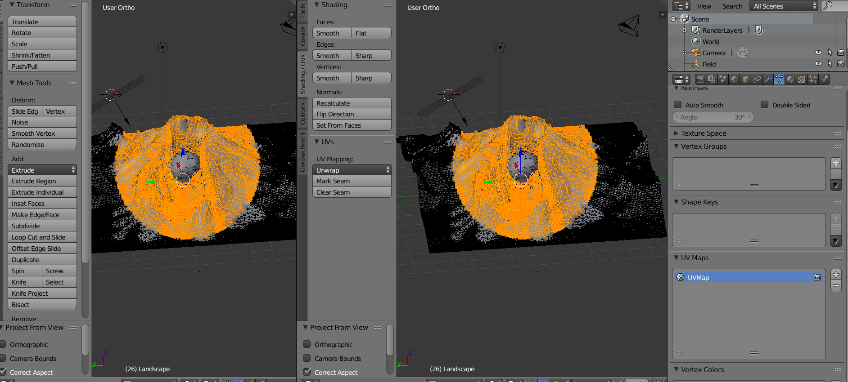Adjust the Angle 30° slider field
The height and width of the screenshot is (382, 848).
713,117
